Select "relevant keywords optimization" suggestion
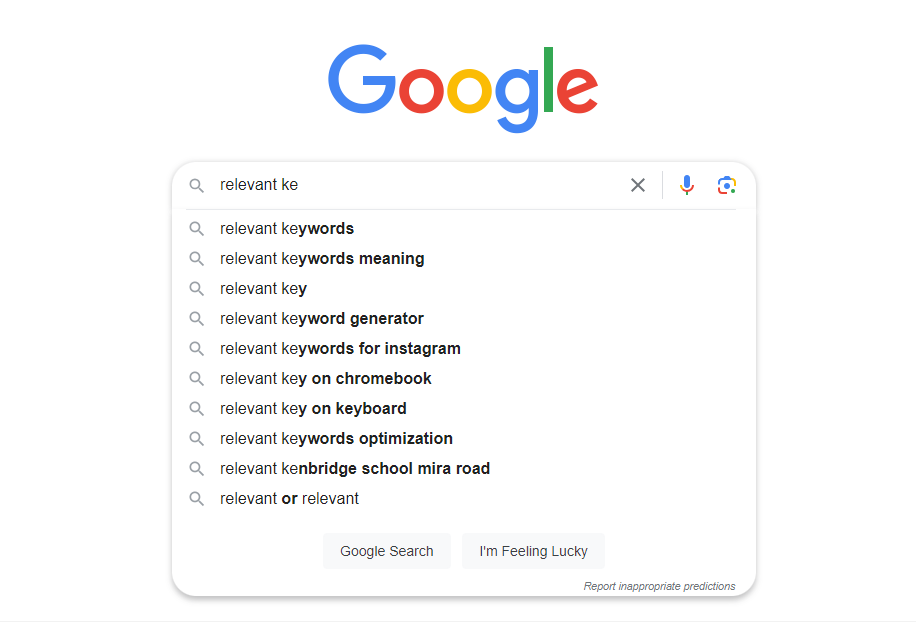 pyautogui.click(x=336, y=439)
